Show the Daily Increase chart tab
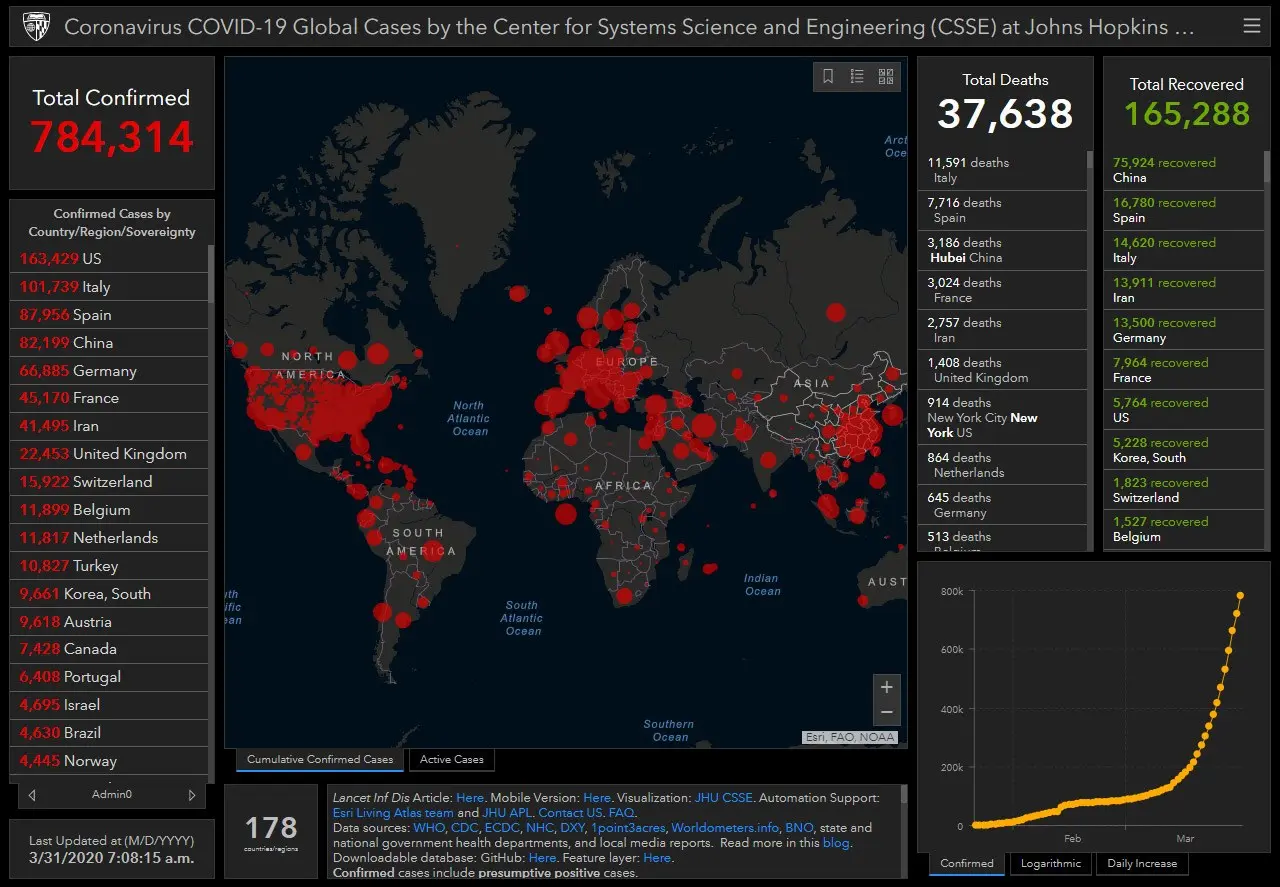Image resolution: width=1280 pixels, height=887 pixels. 1142,864
